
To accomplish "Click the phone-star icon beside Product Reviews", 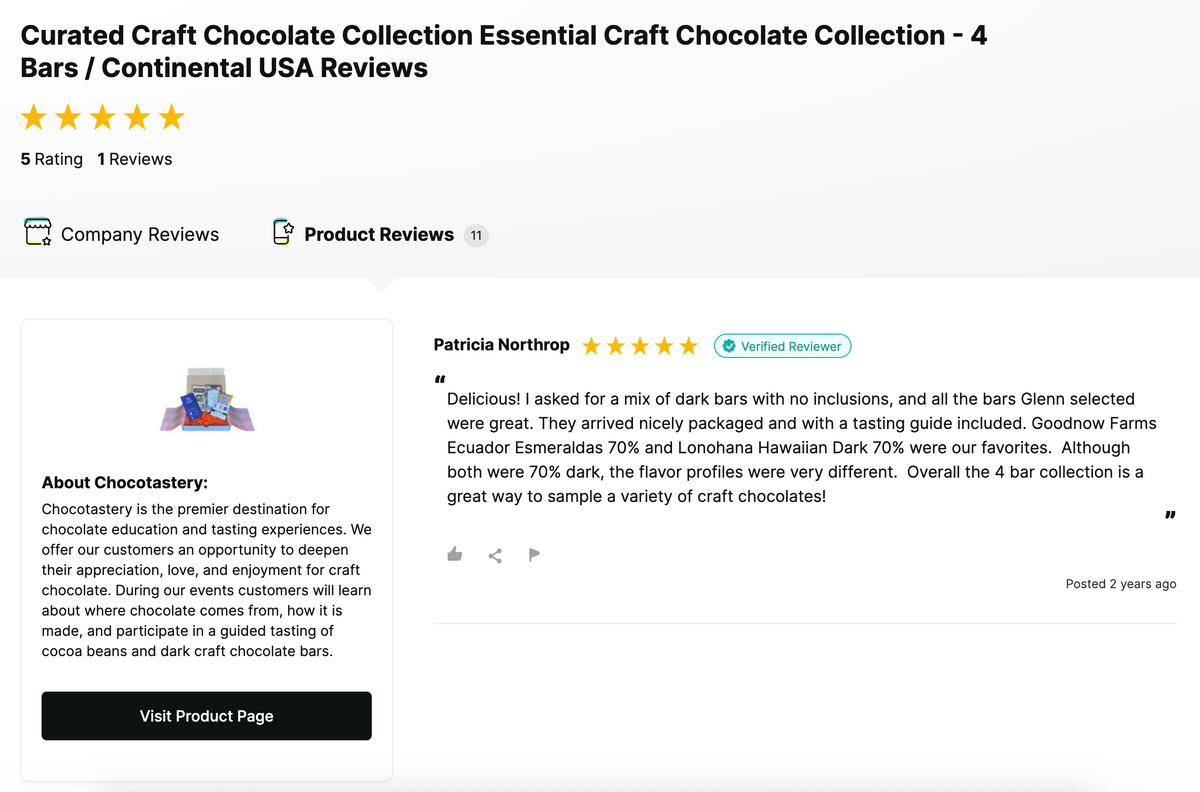I will 283,233.
